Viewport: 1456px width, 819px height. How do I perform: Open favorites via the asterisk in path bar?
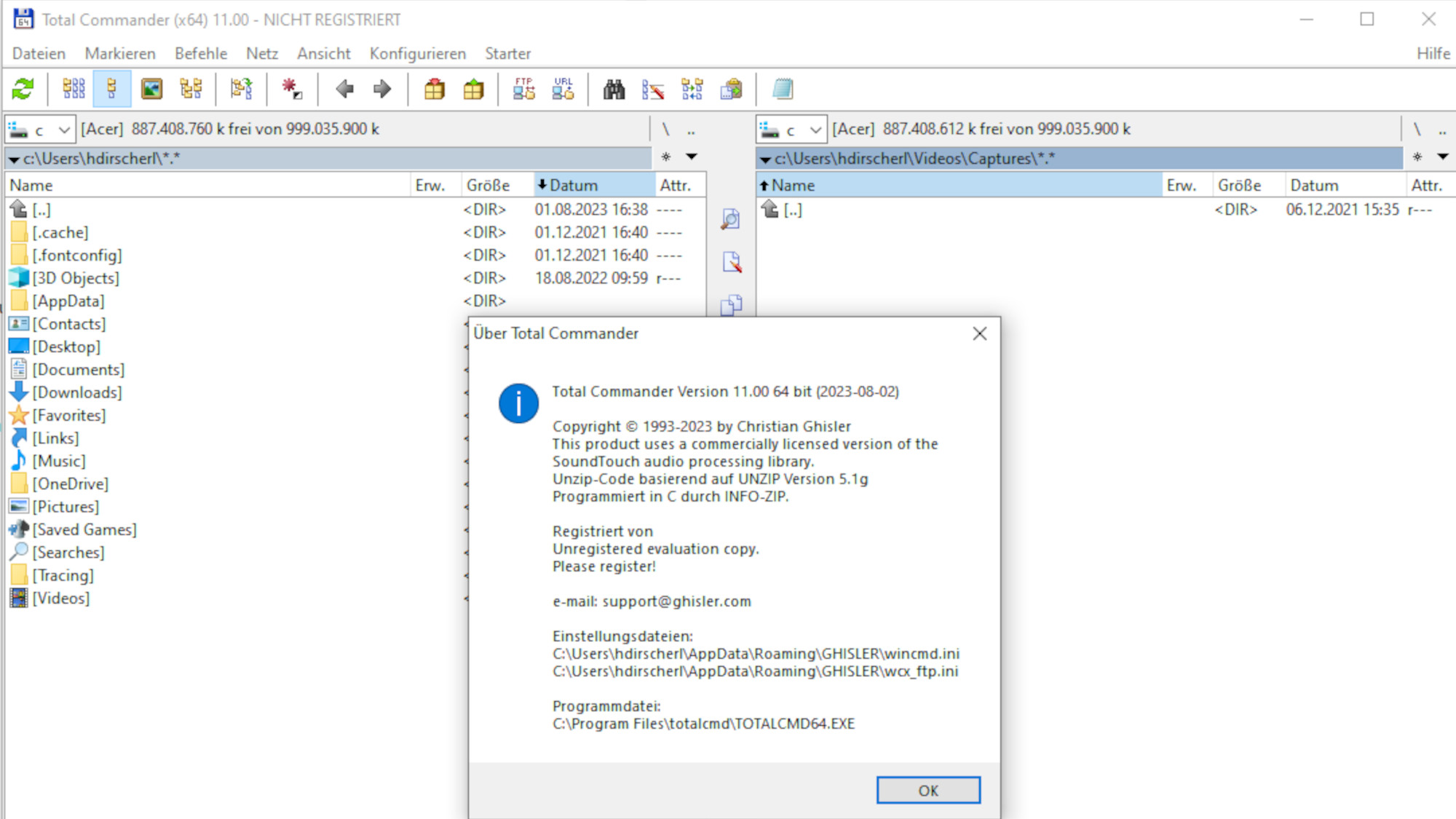[x=665, y=157]
